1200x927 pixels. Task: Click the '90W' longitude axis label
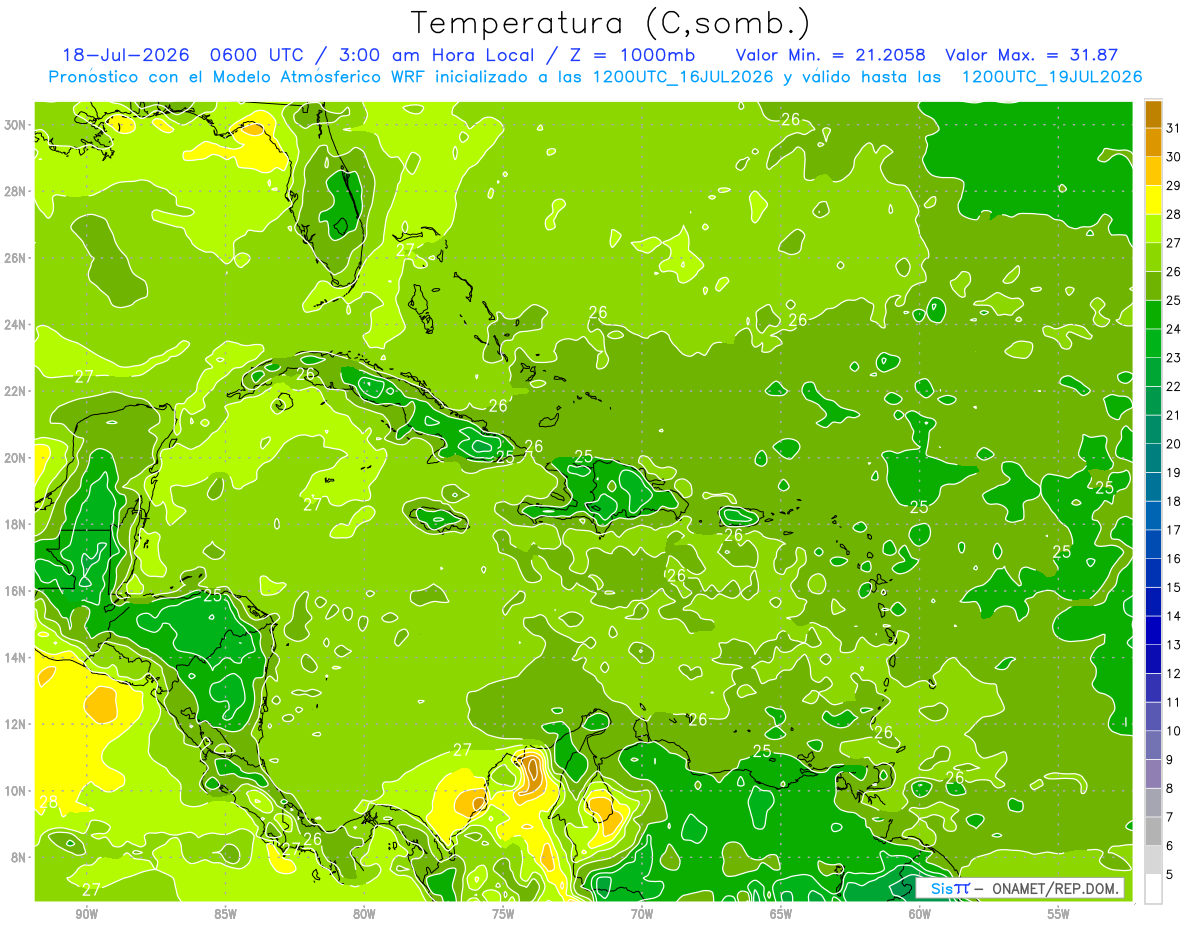coord(86,914)
